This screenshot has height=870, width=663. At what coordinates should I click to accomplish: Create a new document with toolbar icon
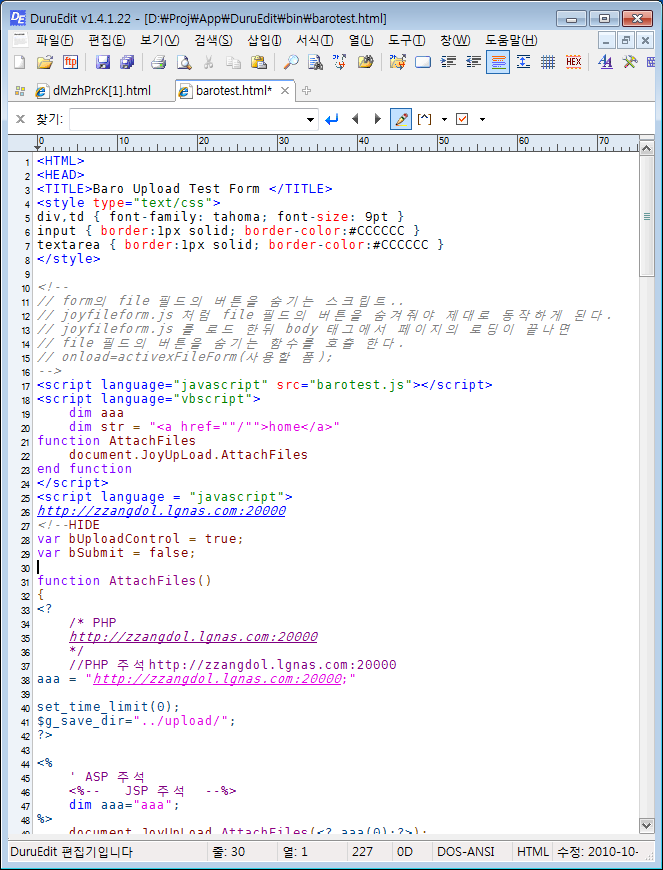pos(20,62)
